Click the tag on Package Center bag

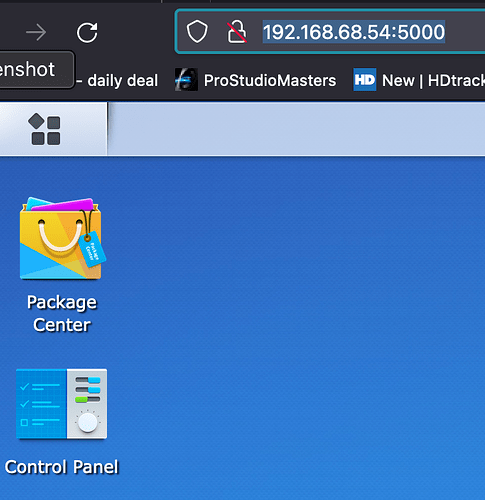click(92, 249)
